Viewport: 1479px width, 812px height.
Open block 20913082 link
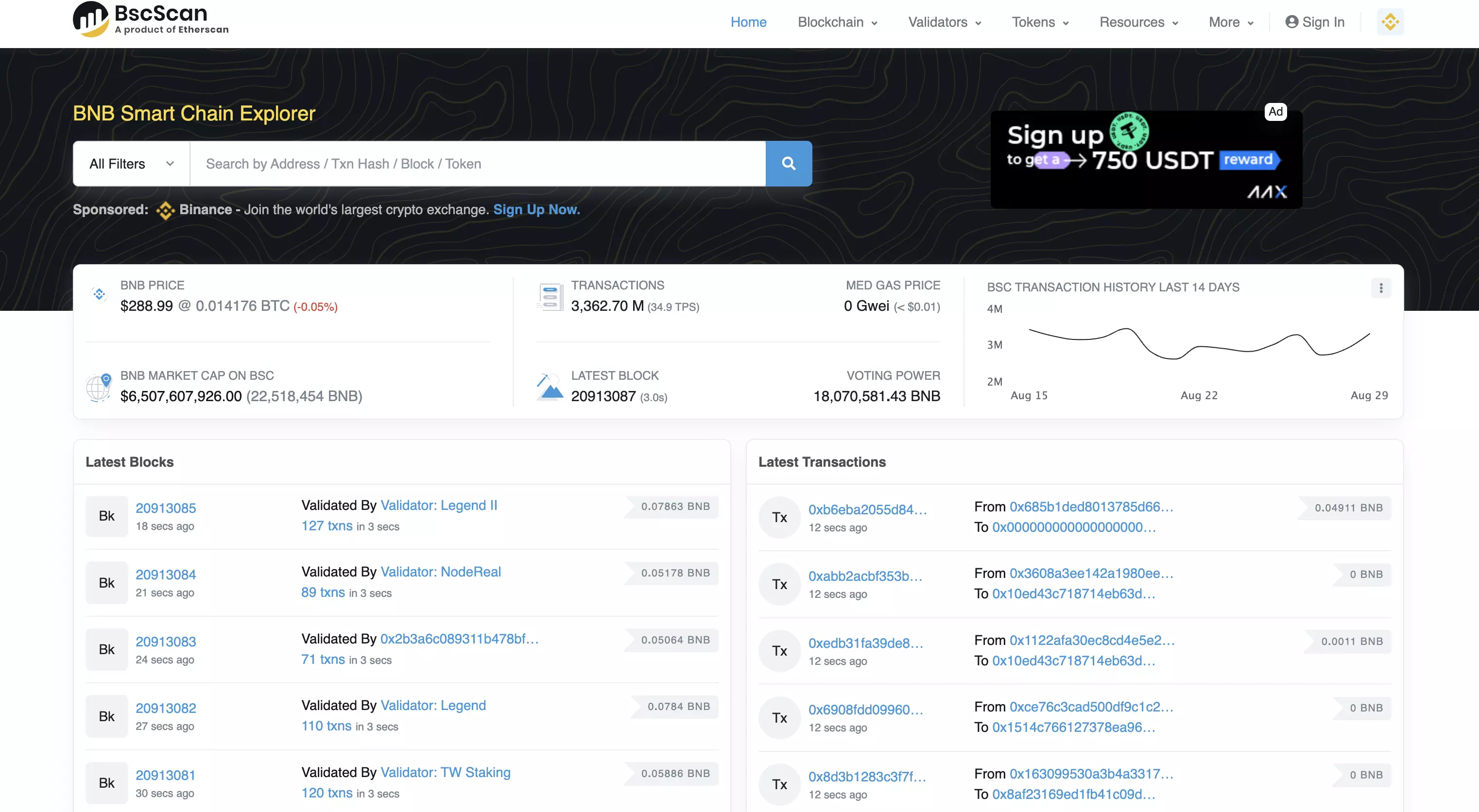[x=165, y=708]
